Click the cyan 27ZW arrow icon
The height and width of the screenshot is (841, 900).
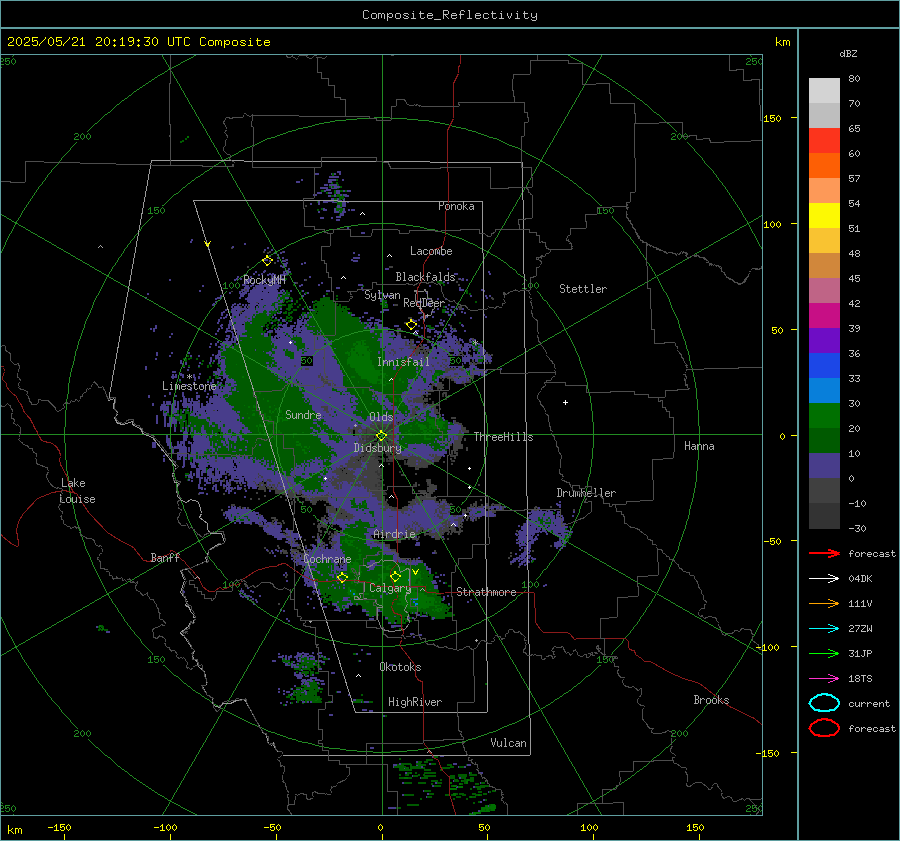click(824, 629)
